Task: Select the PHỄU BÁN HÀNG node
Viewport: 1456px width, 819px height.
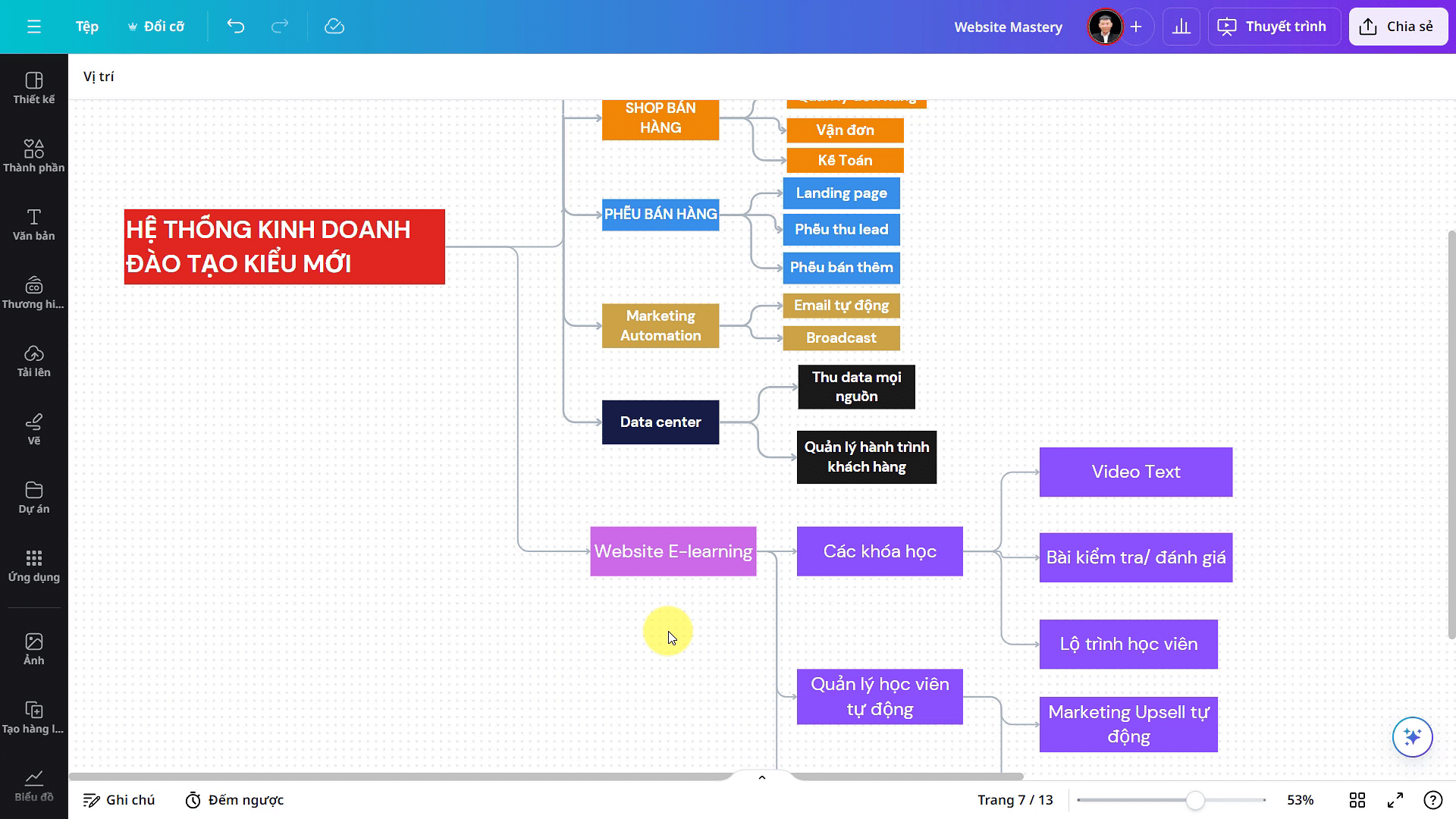Action: [x=661, y=215]
